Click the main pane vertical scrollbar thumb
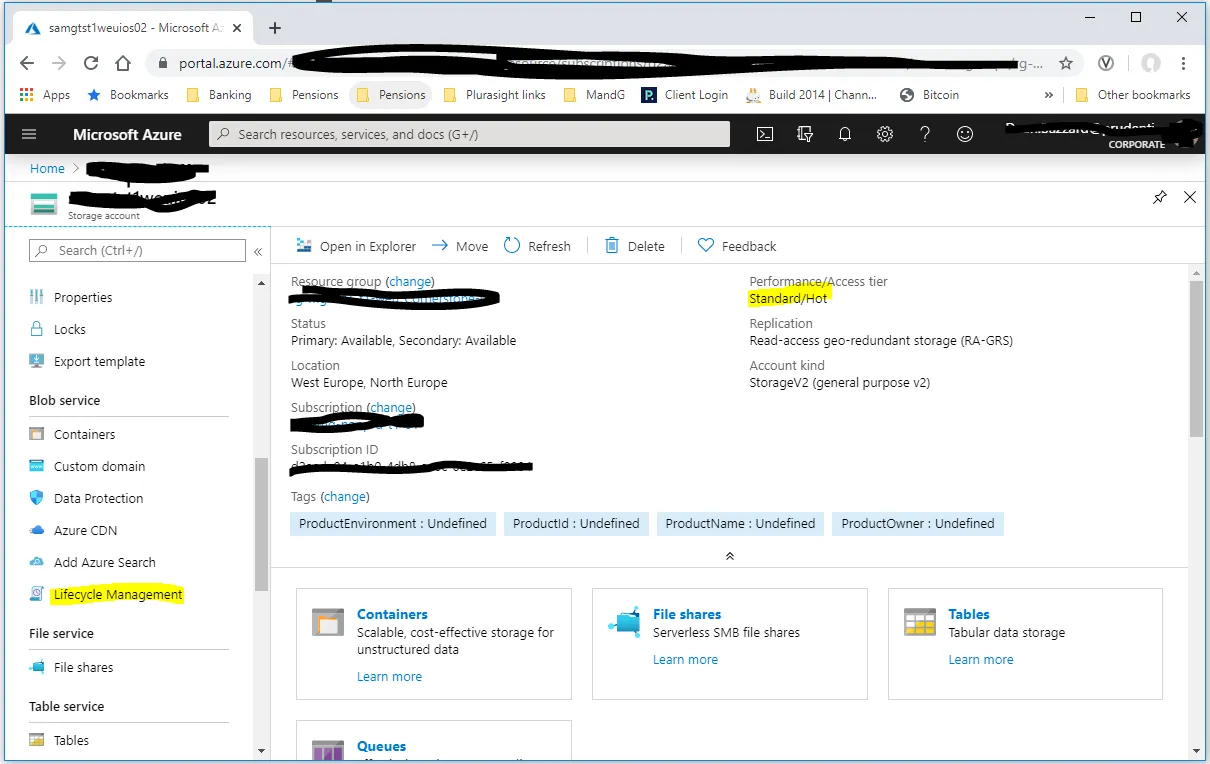The image size is (1210, 764). point(1196,359)
